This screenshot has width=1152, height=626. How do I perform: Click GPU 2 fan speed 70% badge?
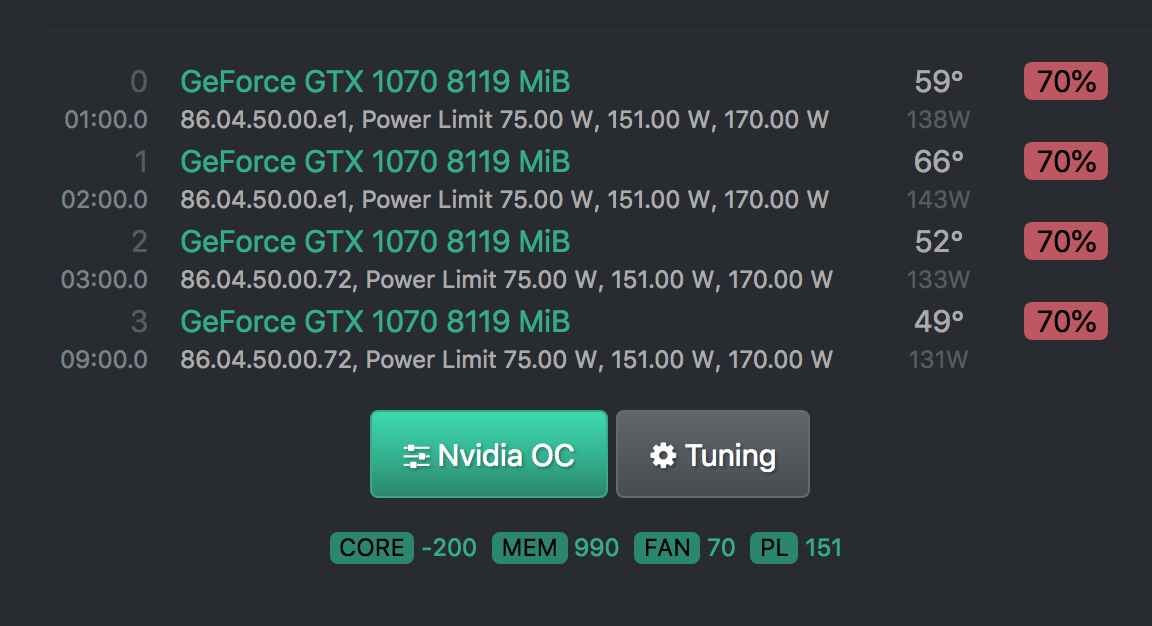point(1065,241)
